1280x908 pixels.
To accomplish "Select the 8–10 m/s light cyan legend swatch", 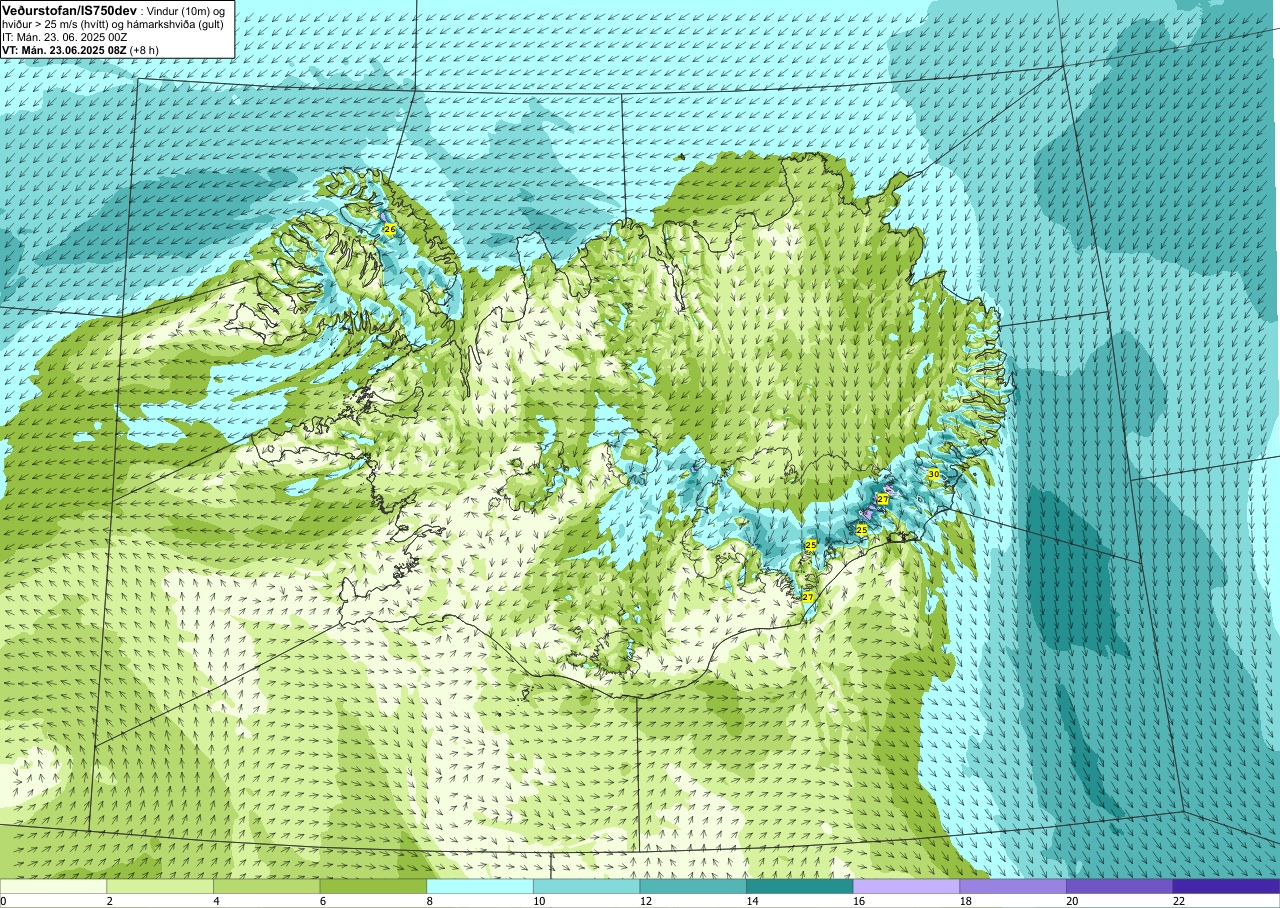I will pyautogui.click(x=480, y=886).
